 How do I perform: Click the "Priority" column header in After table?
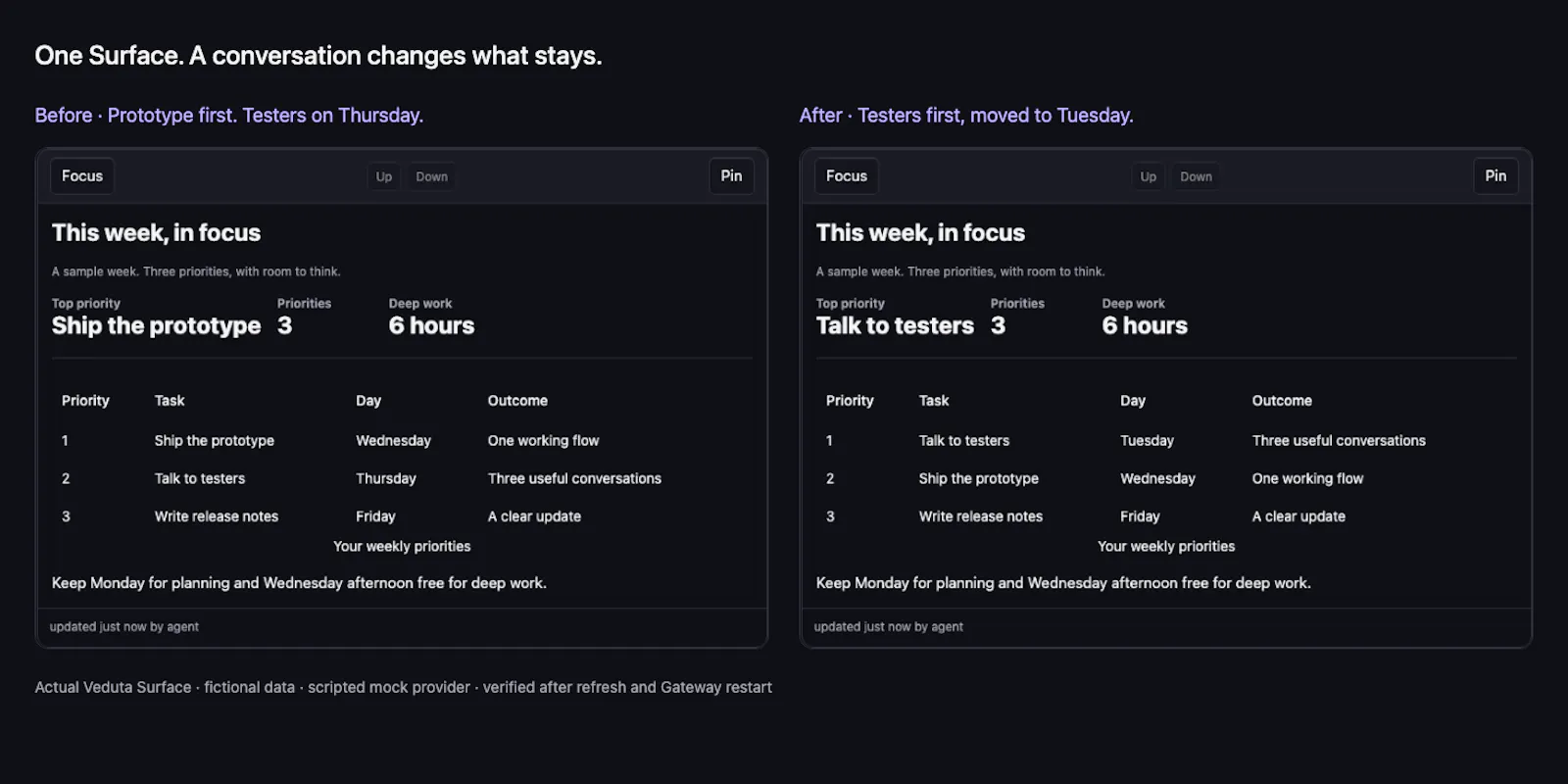(x=850, y=401)
